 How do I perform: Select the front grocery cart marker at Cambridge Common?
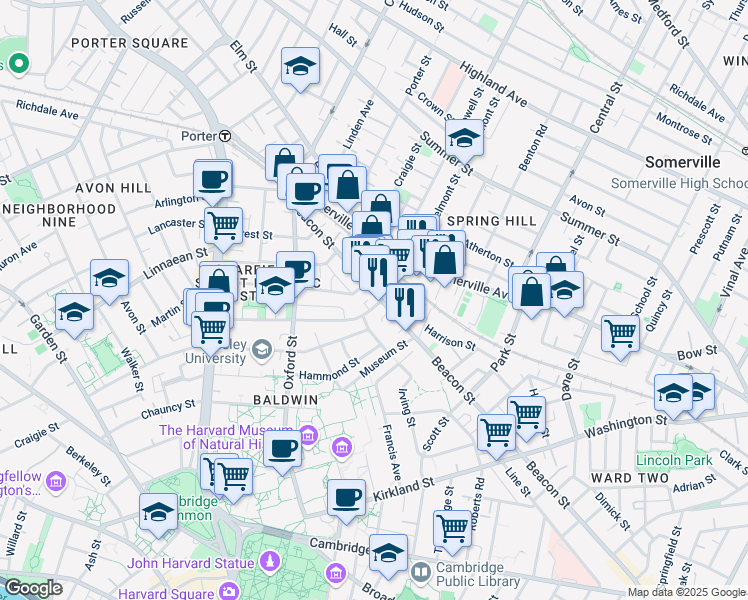click(x=234, y=478)
